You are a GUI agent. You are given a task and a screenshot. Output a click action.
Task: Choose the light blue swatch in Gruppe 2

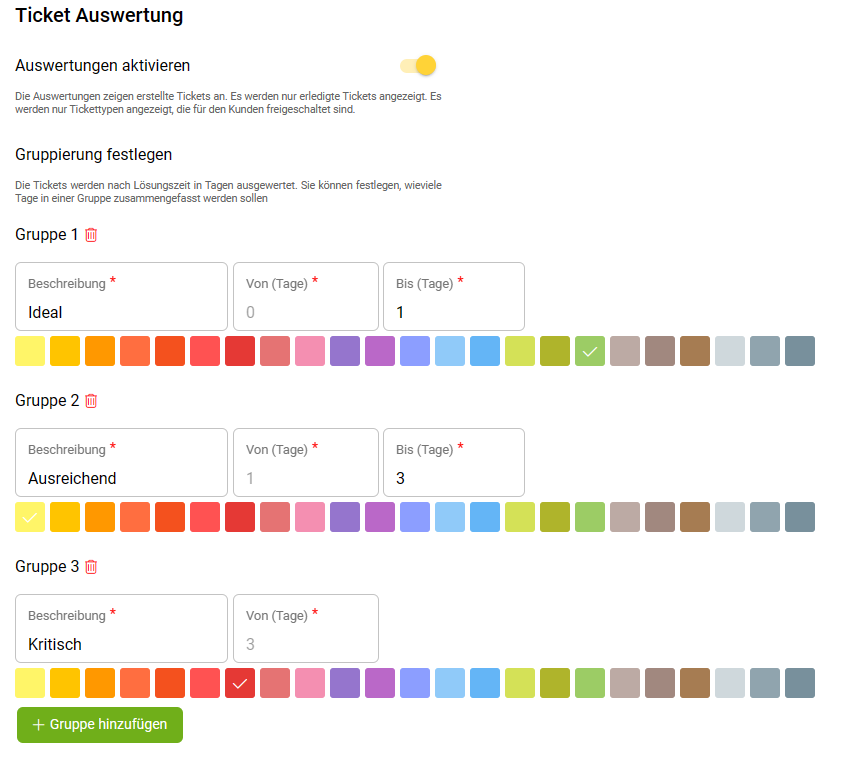pyautogui.click(x=450, y=517)
